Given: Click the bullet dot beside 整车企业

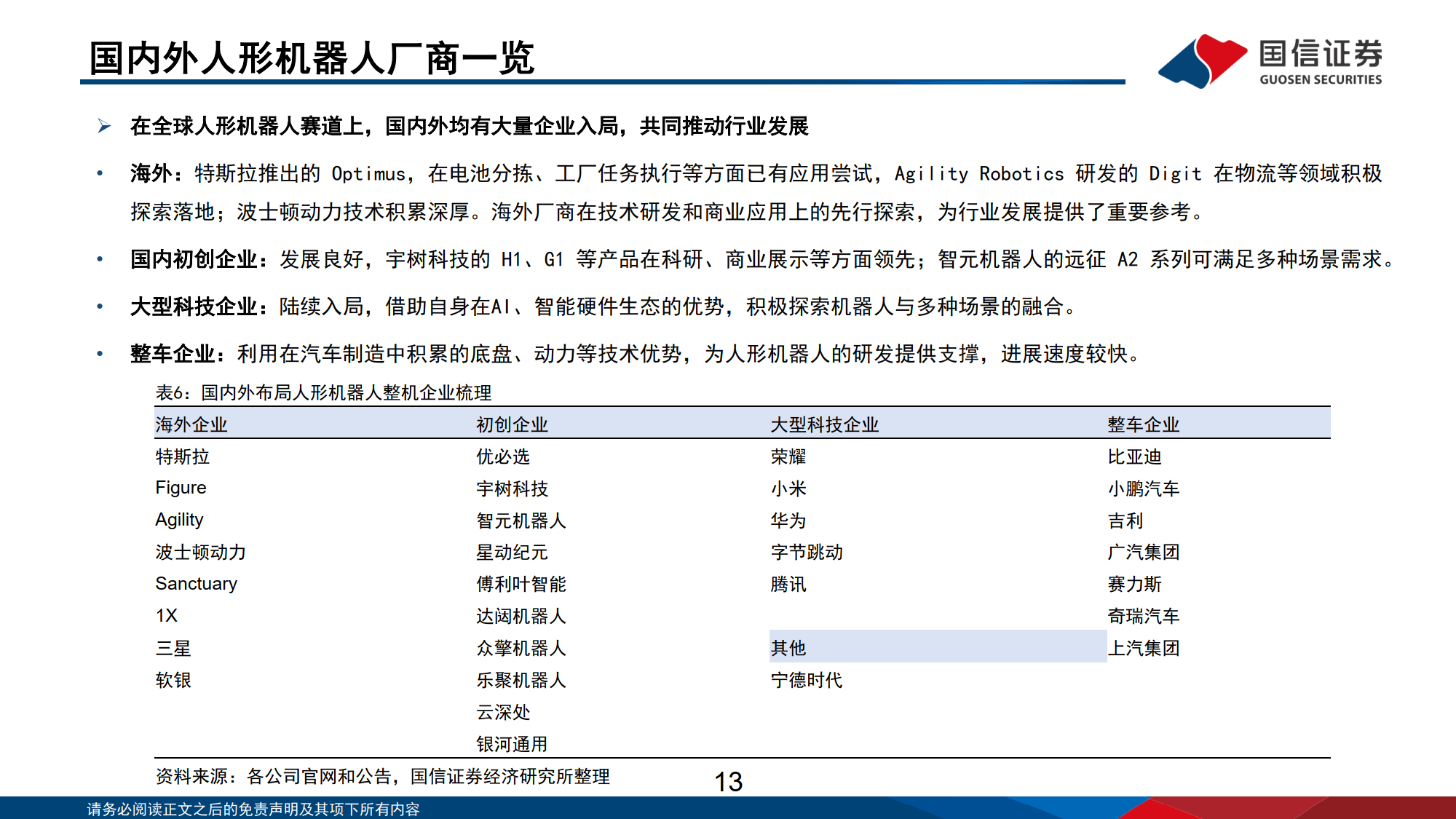Looking at the screenshot, I should pyautogui.click(x=100, y=355).
